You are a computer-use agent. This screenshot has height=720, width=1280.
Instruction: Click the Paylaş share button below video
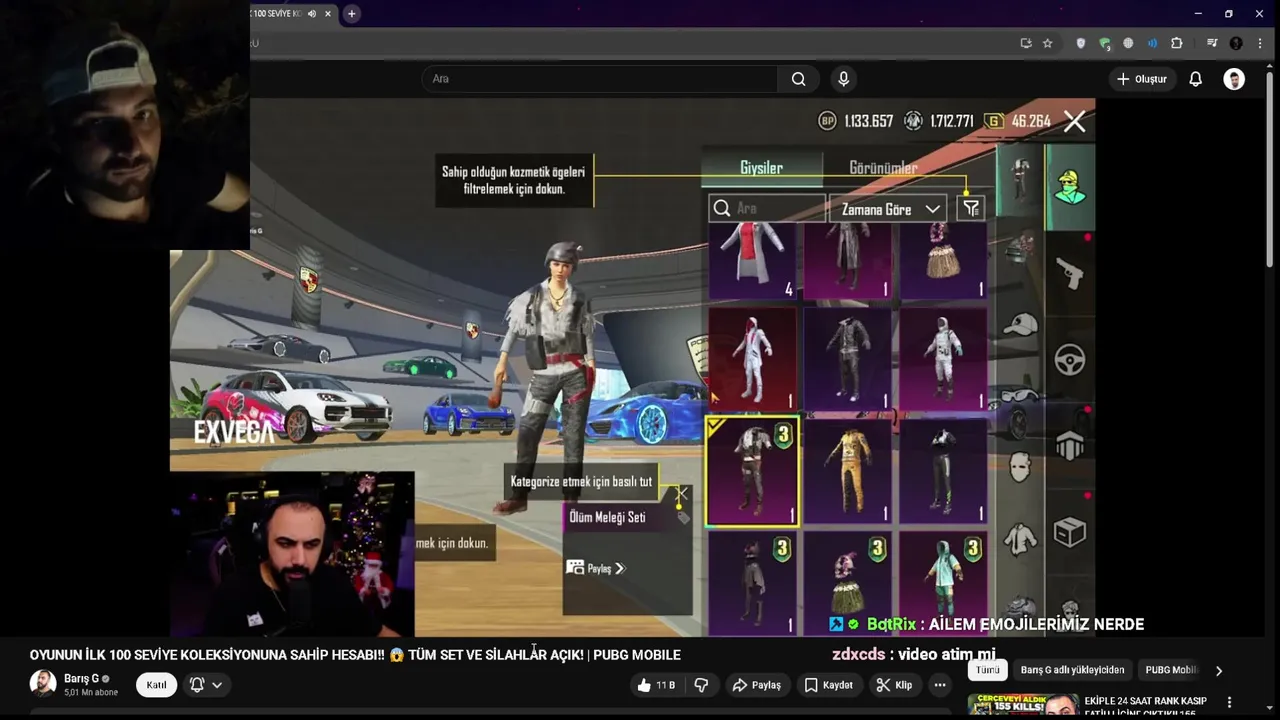756,685
